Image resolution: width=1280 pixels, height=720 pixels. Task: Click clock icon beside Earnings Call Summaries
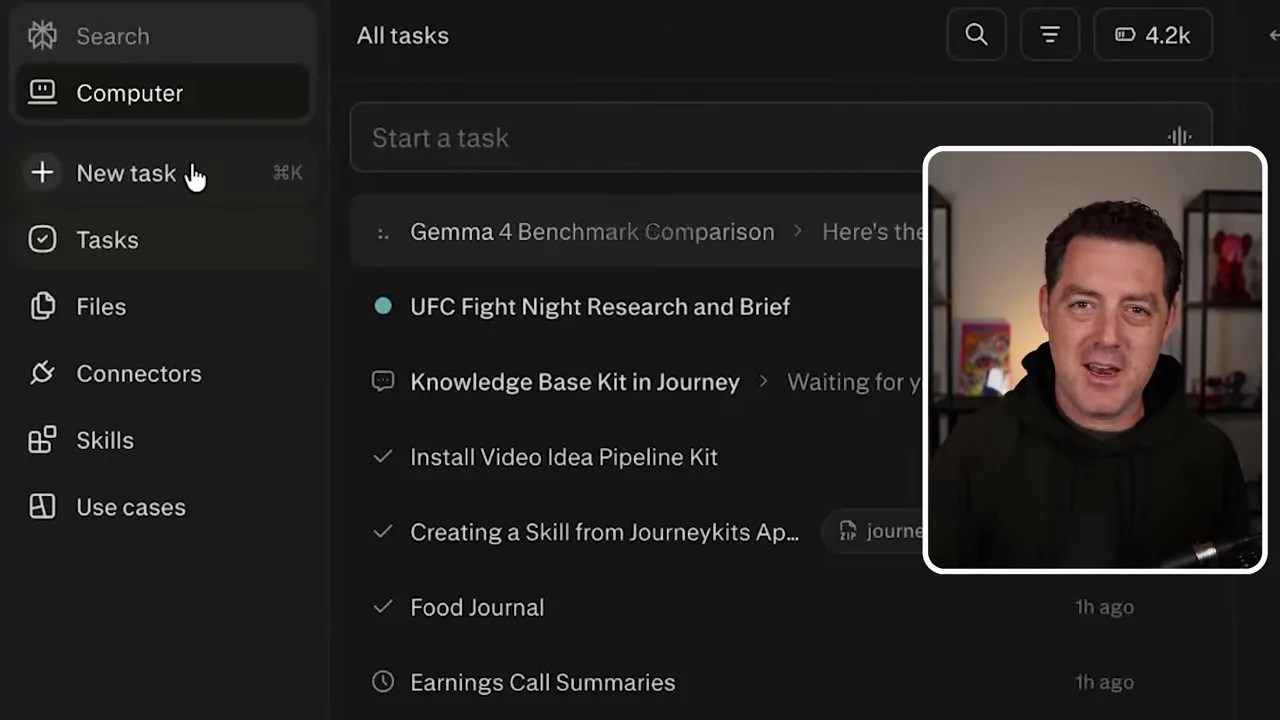coord(383,681)
